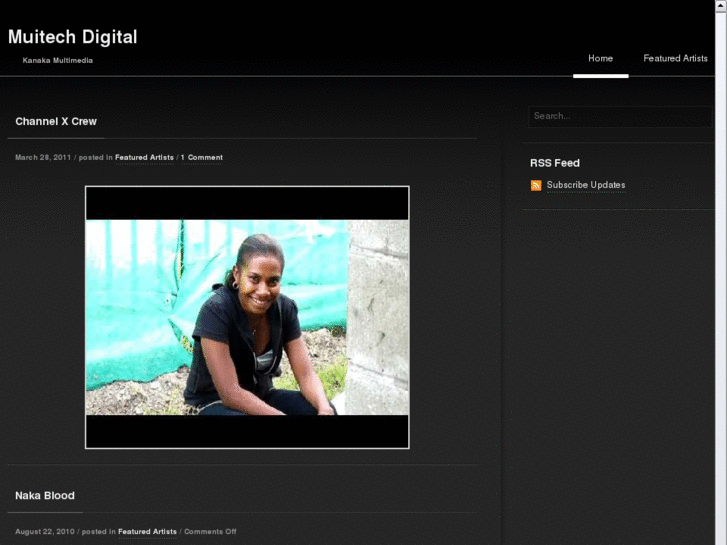This screenshot has width=727, height=545.
Task: Focus the Search input field
Action: pos(618,116)
